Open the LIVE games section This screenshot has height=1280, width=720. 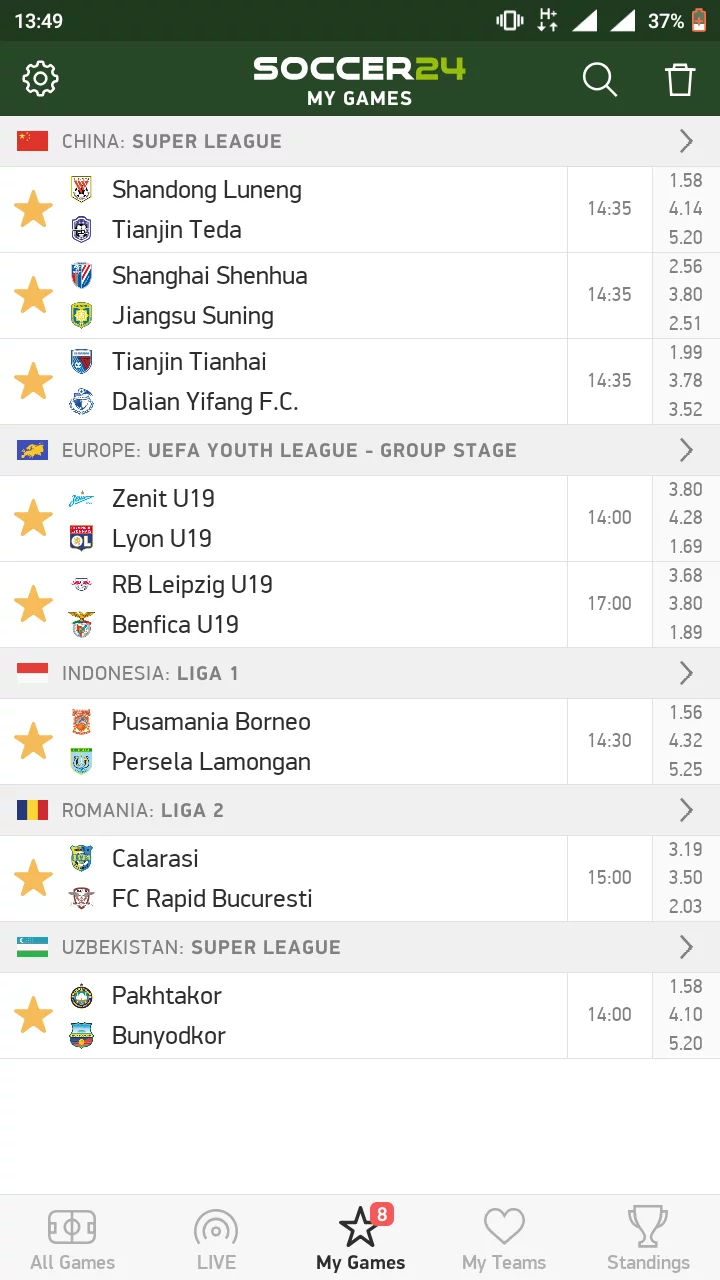[216, 1240]
